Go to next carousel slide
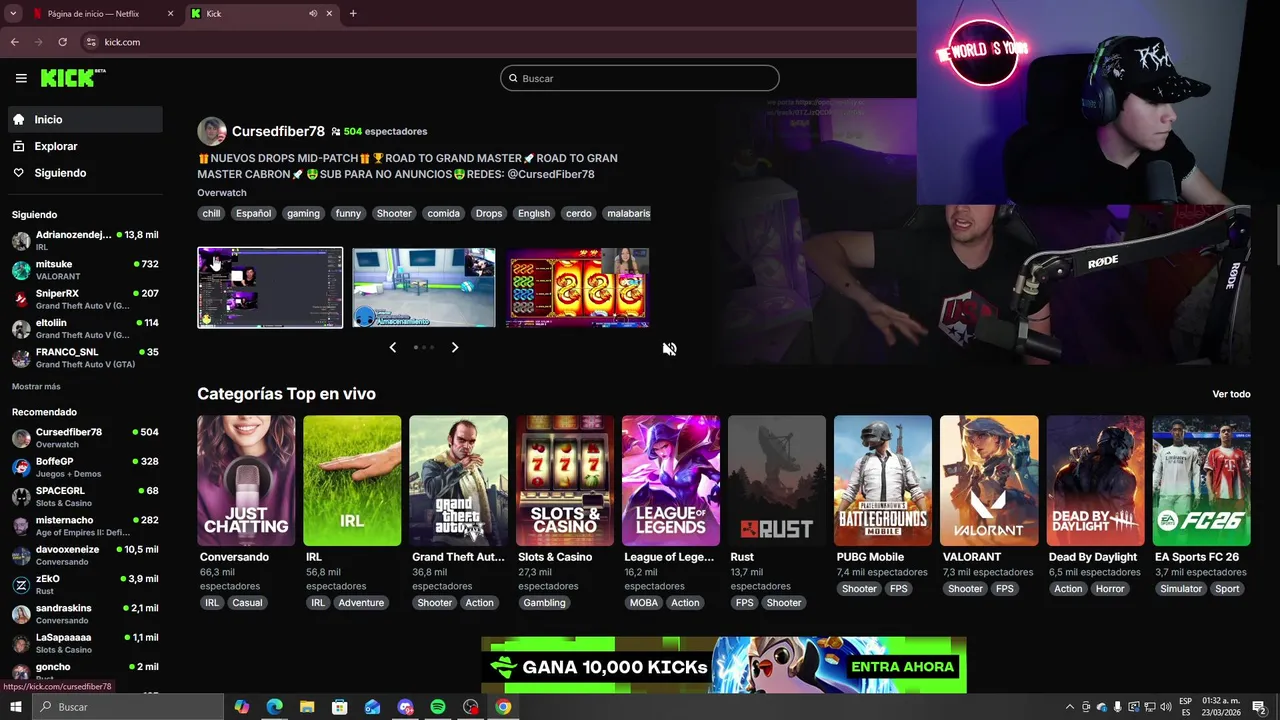The image size is (1280, 720). [x=455, y=347]
